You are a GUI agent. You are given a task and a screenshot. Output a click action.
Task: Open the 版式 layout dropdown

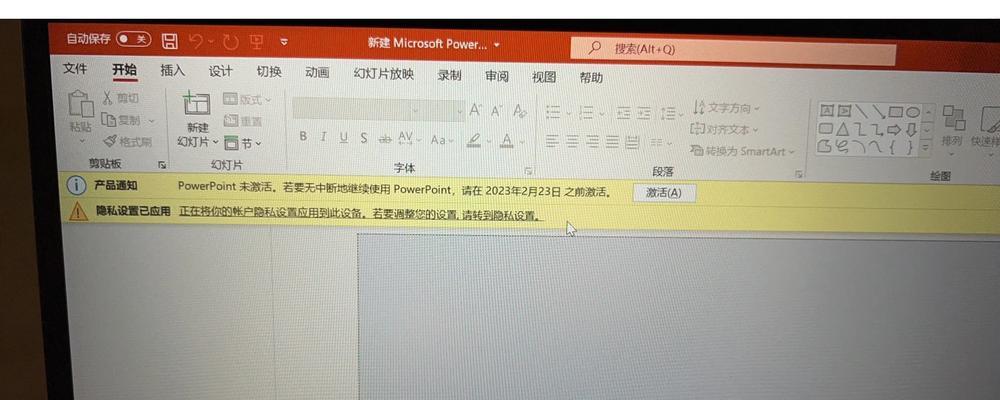pos(247,100)
